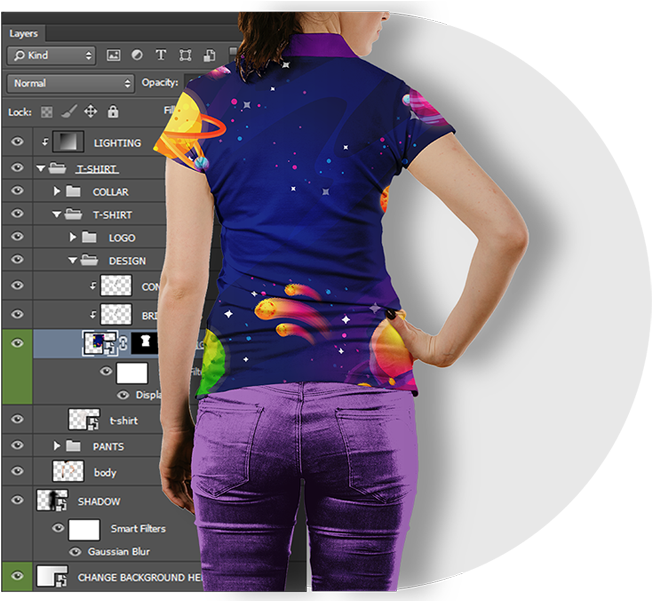Select the CON layer thumbnail
The image size is (652, 601).
click(116, 285)
